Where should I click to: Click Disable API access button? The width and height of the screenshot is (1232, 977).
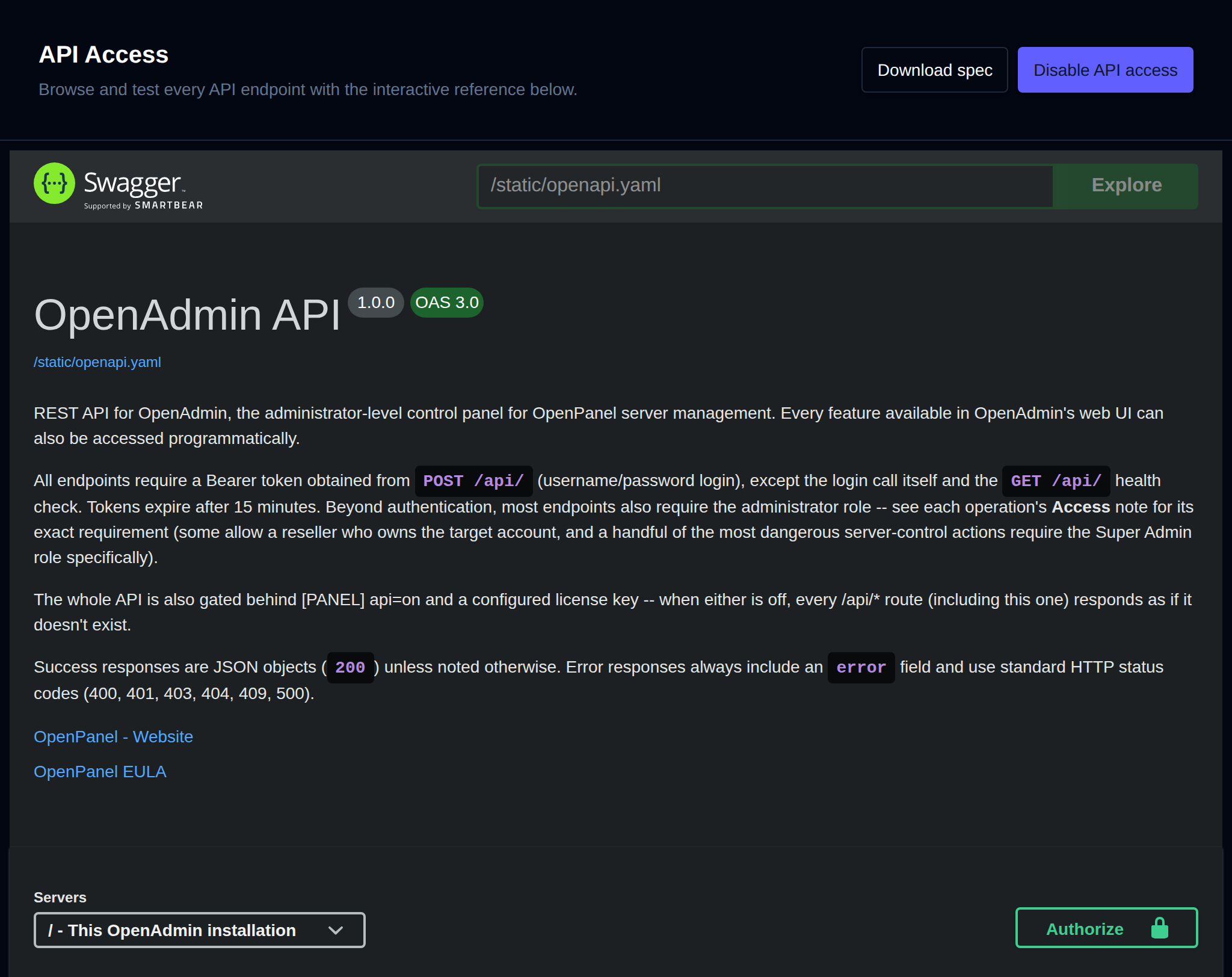tap(1105, 70)
